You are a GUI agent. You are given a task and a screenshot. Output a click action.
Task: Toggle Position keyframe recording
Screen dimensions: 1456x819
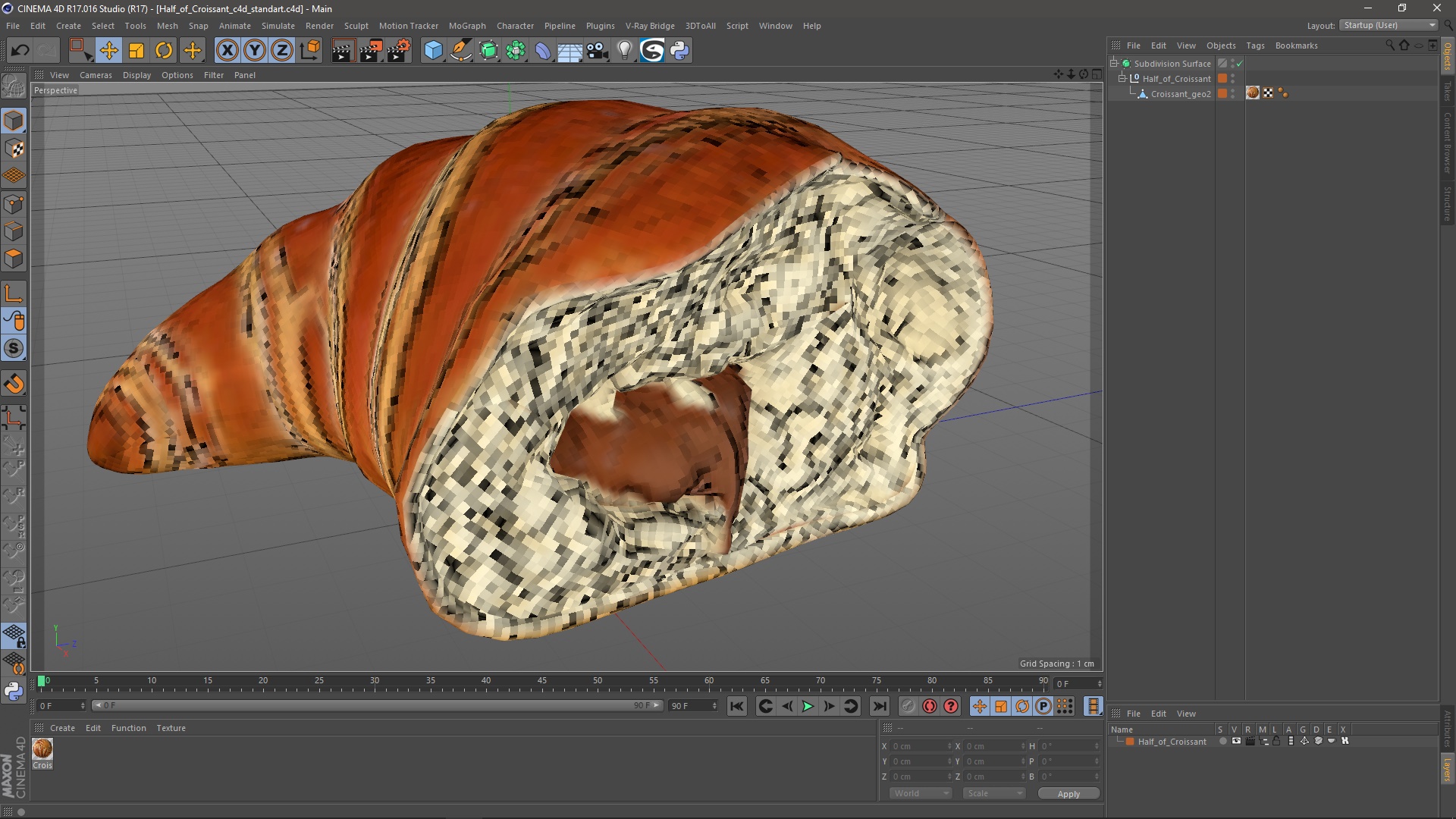[x=979, y=706]
